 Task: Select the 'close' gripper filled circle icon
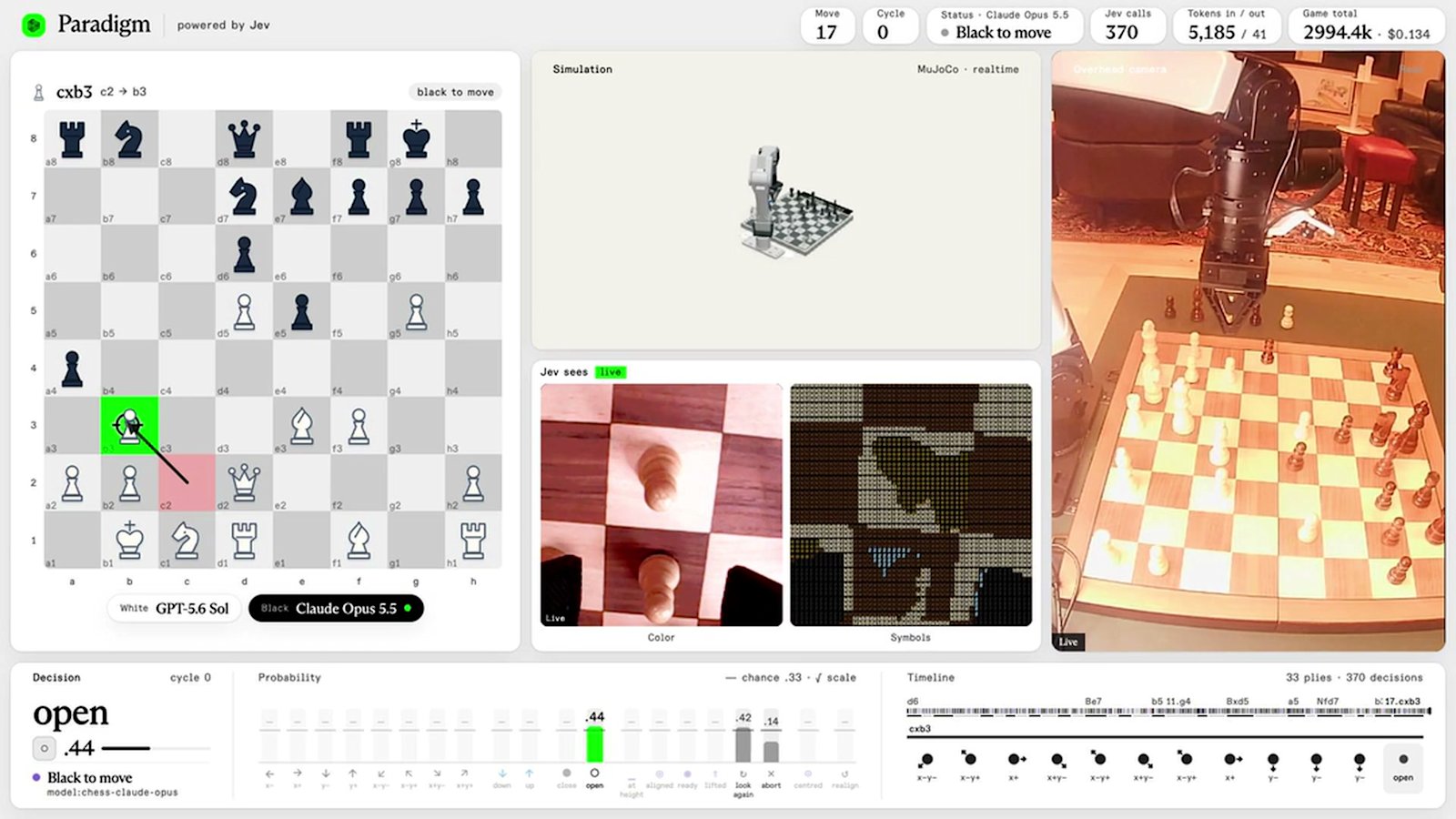click(x=566, y=773)
